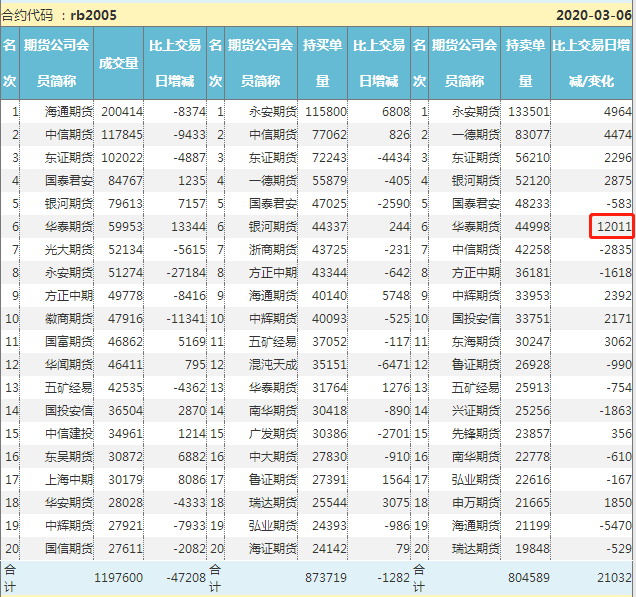
Task: Click 方正中期 in the long position ranking
Action: pyautogui.click(x=273, y=273)
